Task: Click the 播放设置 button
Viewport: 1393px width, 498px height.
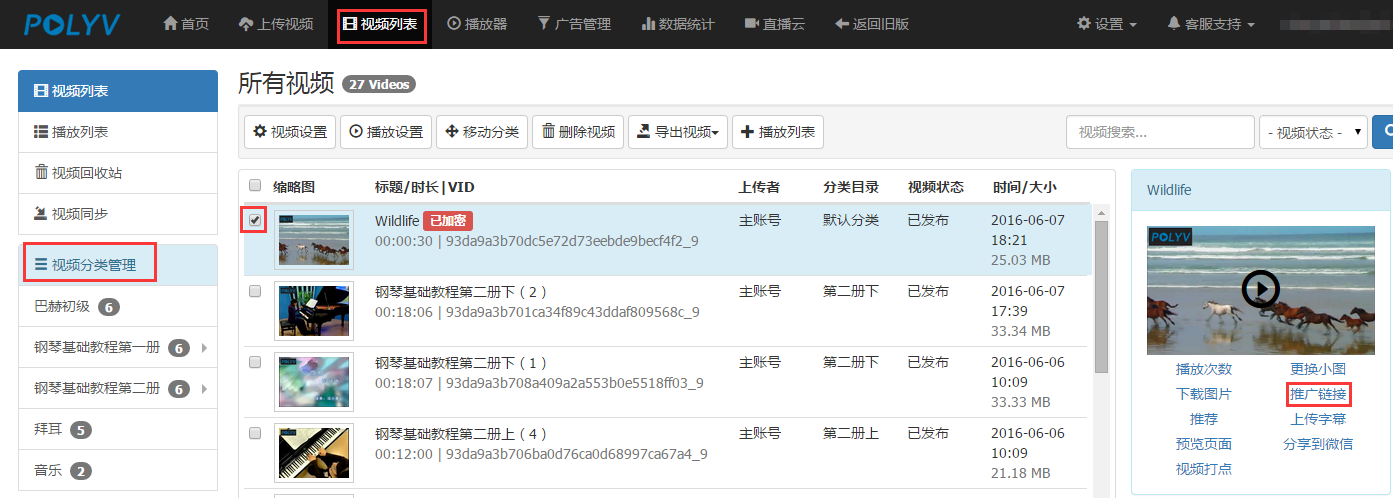Action: click(x=386, y=132)
